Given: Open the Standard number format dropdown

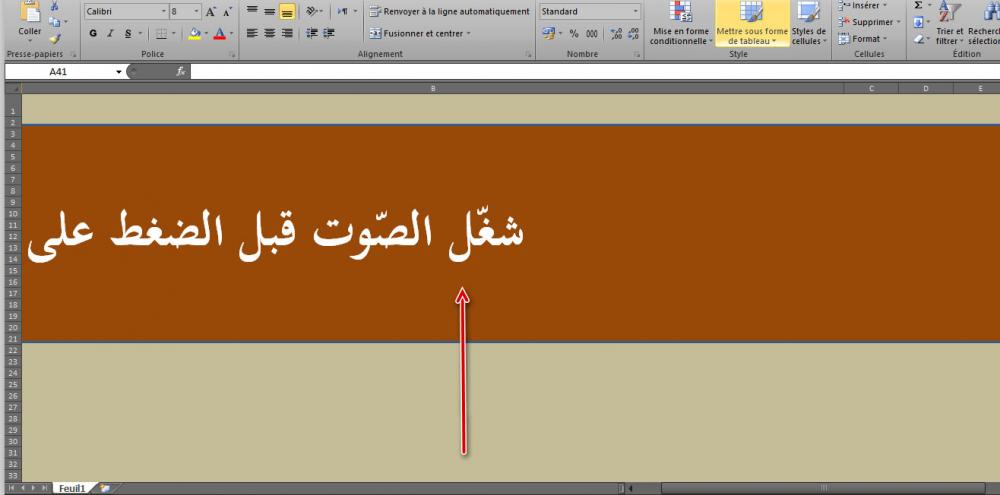Looking at the screenshot, I should coord(636,11).
